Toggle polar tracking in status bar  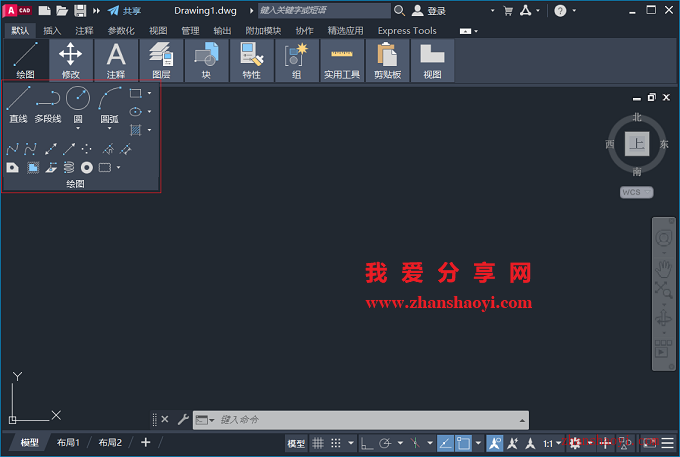click(385, 443)
